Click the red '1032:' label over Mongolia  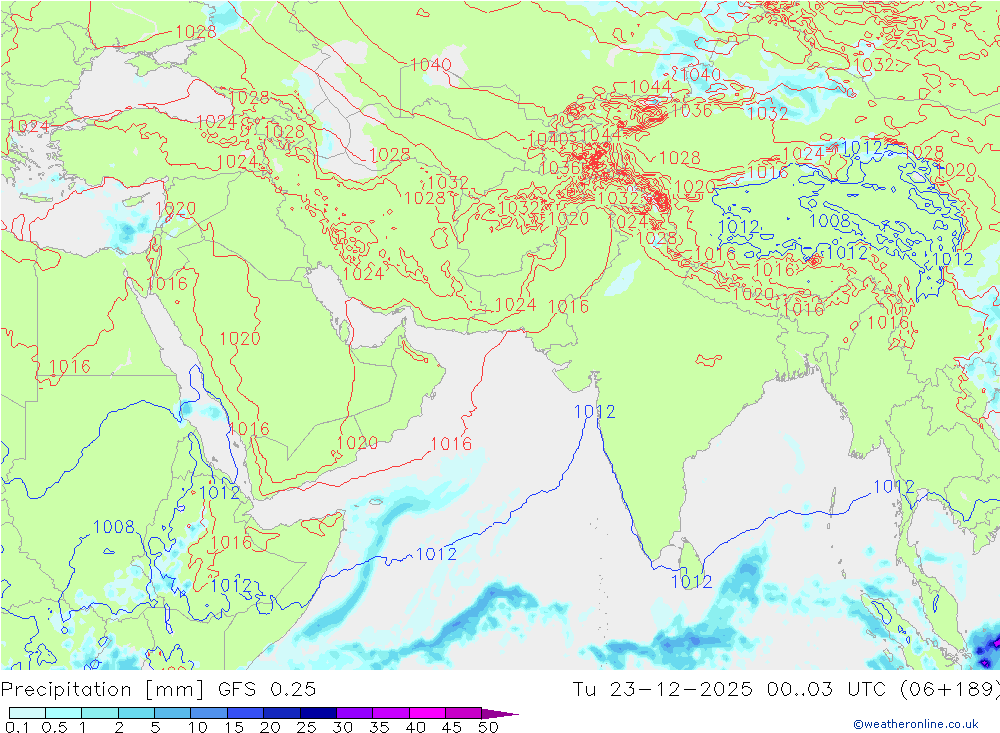click(x=876, y=64)
